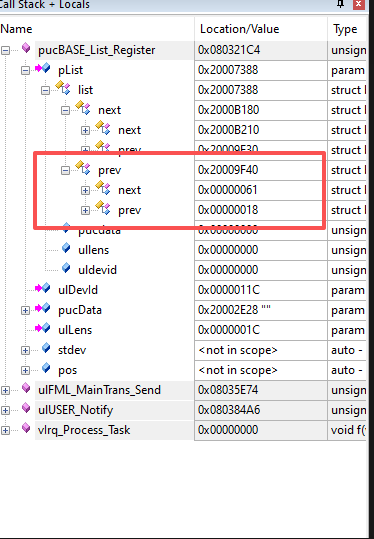Click the variable icon beside stdev
Screen dimensions: 374x539
coord(46,348)
